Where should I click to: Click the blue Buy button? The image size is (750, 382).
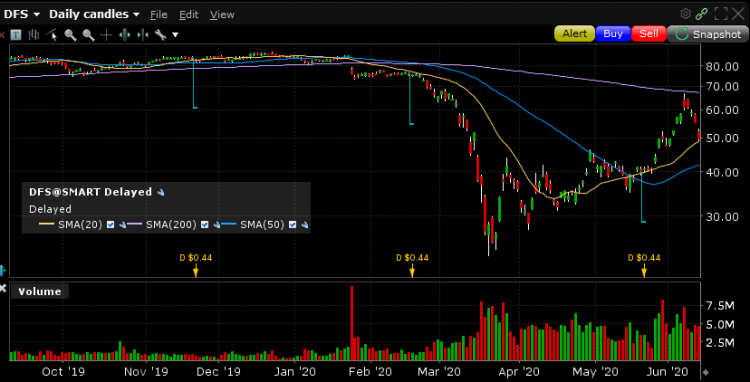point(613,34)
